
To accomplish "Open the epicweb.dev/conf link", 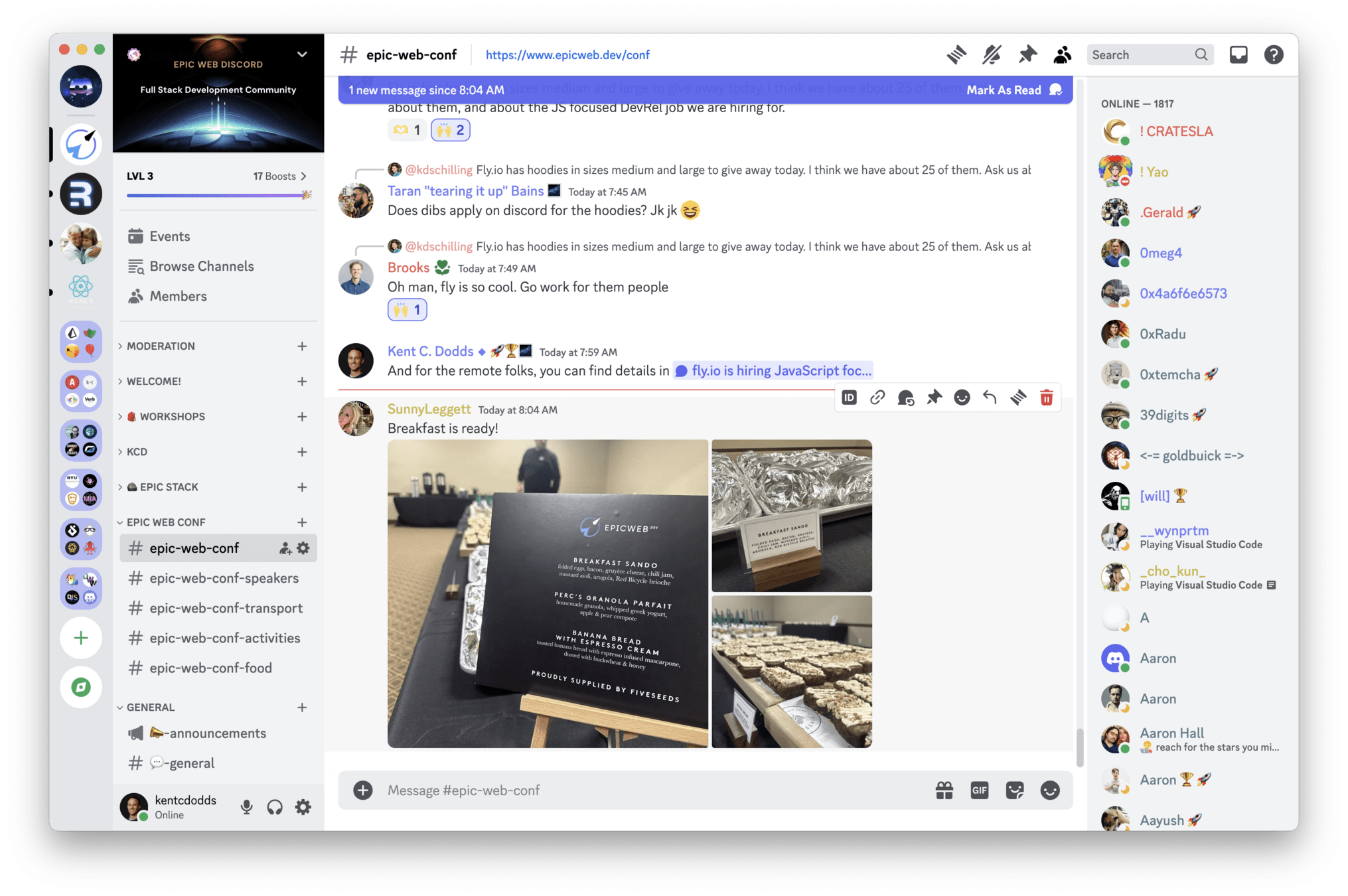I will coord(567,55).
